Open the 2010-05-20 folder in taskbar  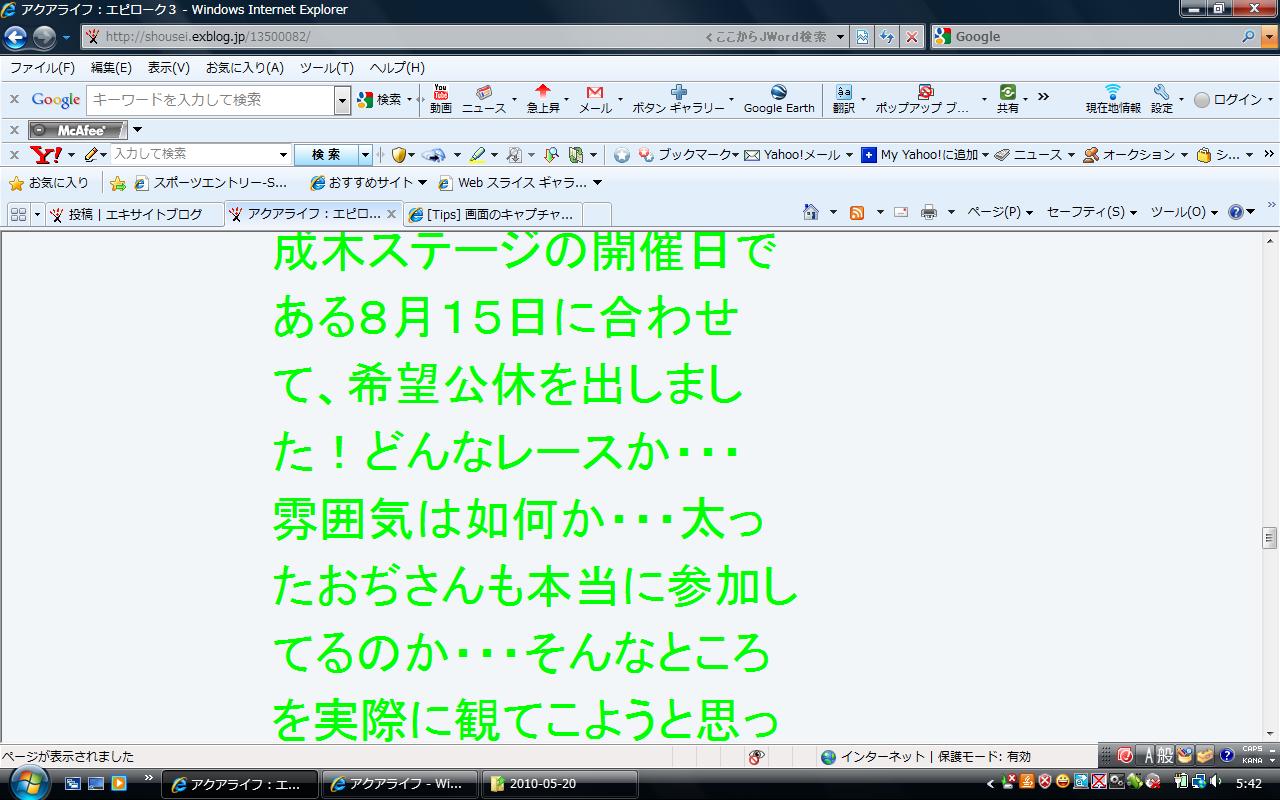point(559,784)
